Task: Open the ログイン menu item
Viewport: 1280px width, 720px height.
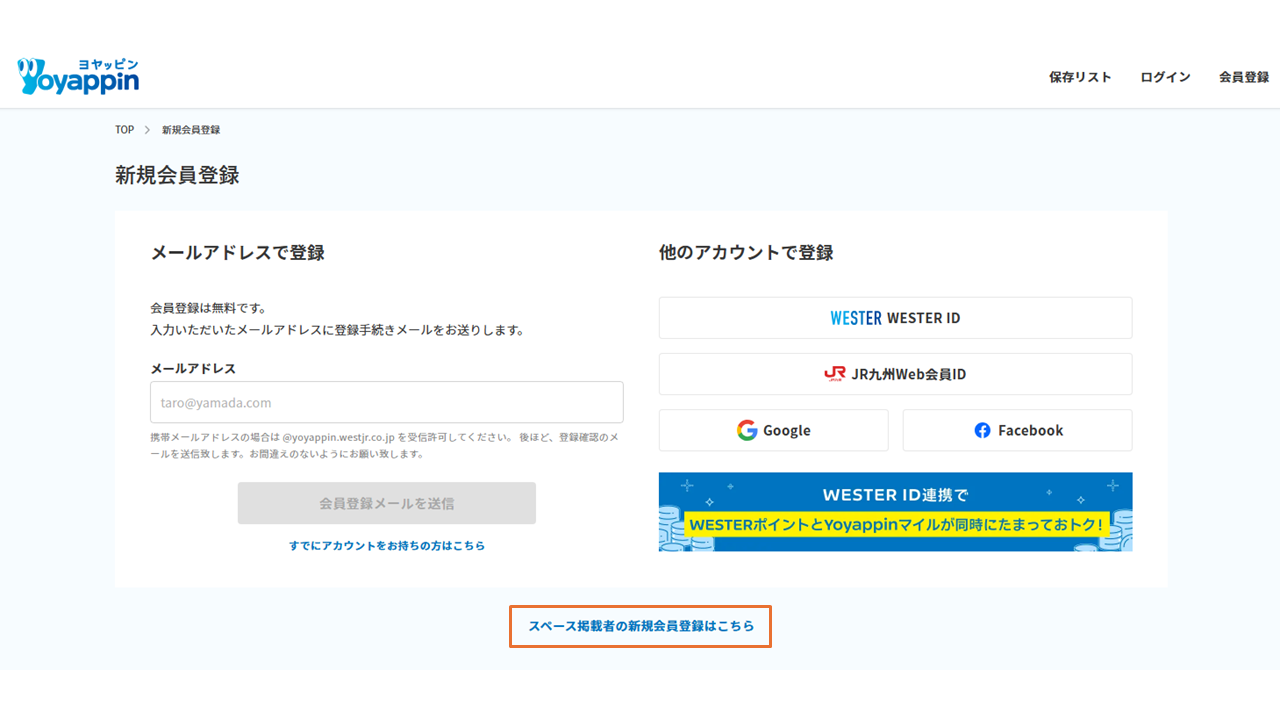Action: click(1165, 77)
